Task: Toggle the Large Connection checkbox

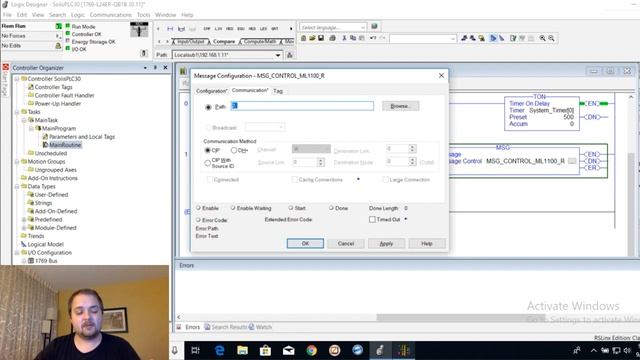Action: [x=386, y=180]
